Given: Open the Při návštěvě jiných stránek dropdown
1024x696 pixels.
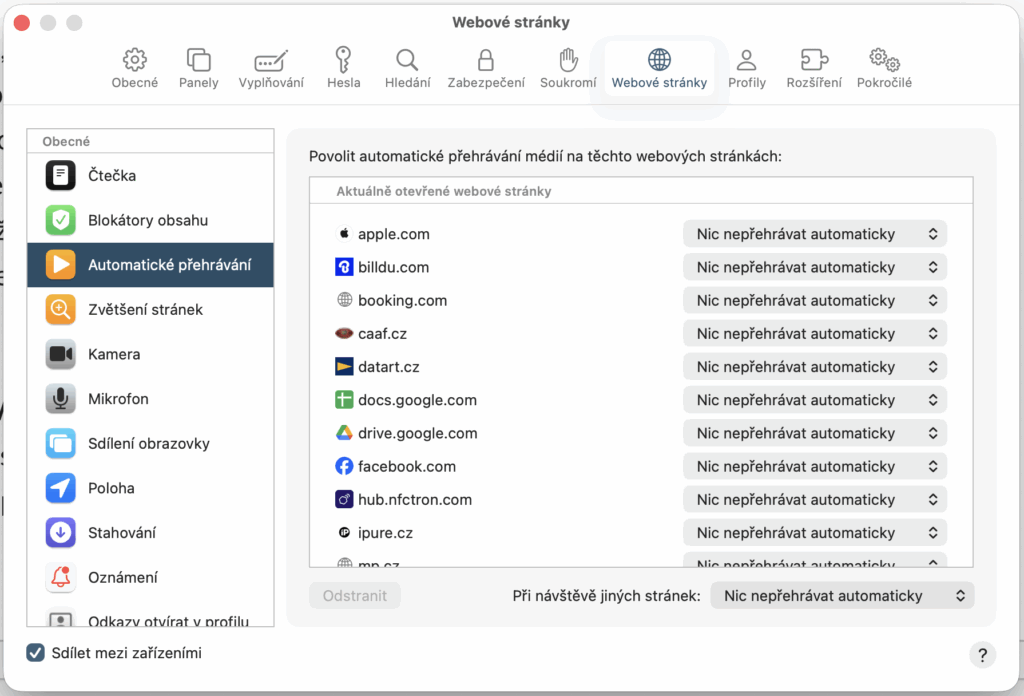Looking at the screenshot, I should point(841,595).
